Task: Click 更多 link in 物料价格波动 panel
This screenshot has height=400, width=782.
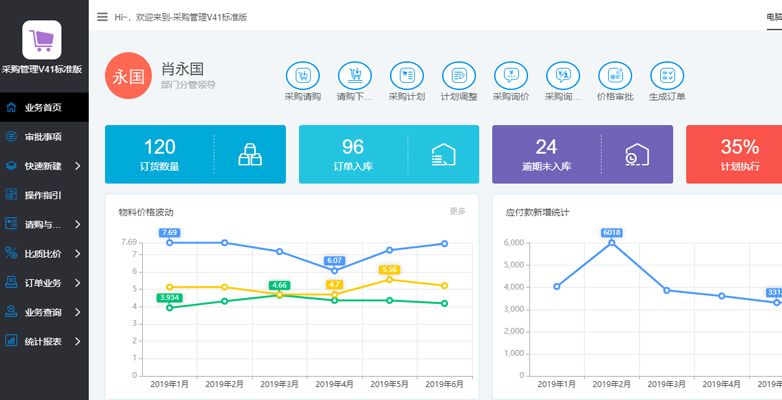Action: click(457, 211)
